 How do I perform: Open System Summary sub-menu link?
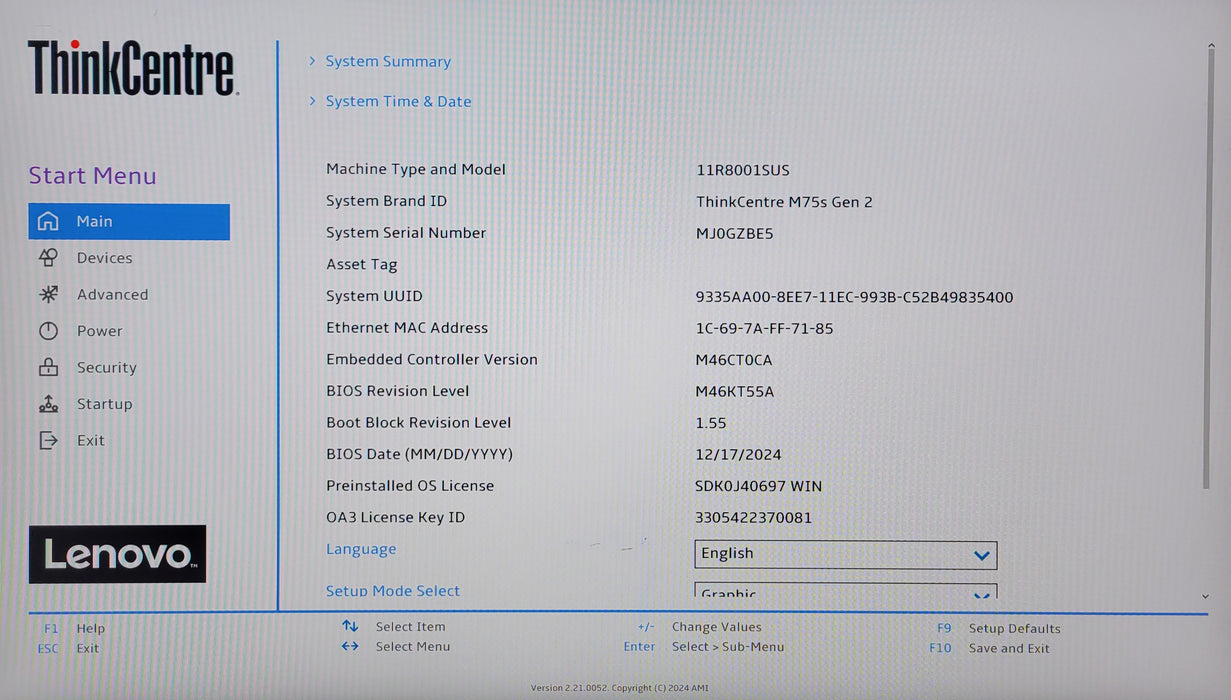coord(388,61)
